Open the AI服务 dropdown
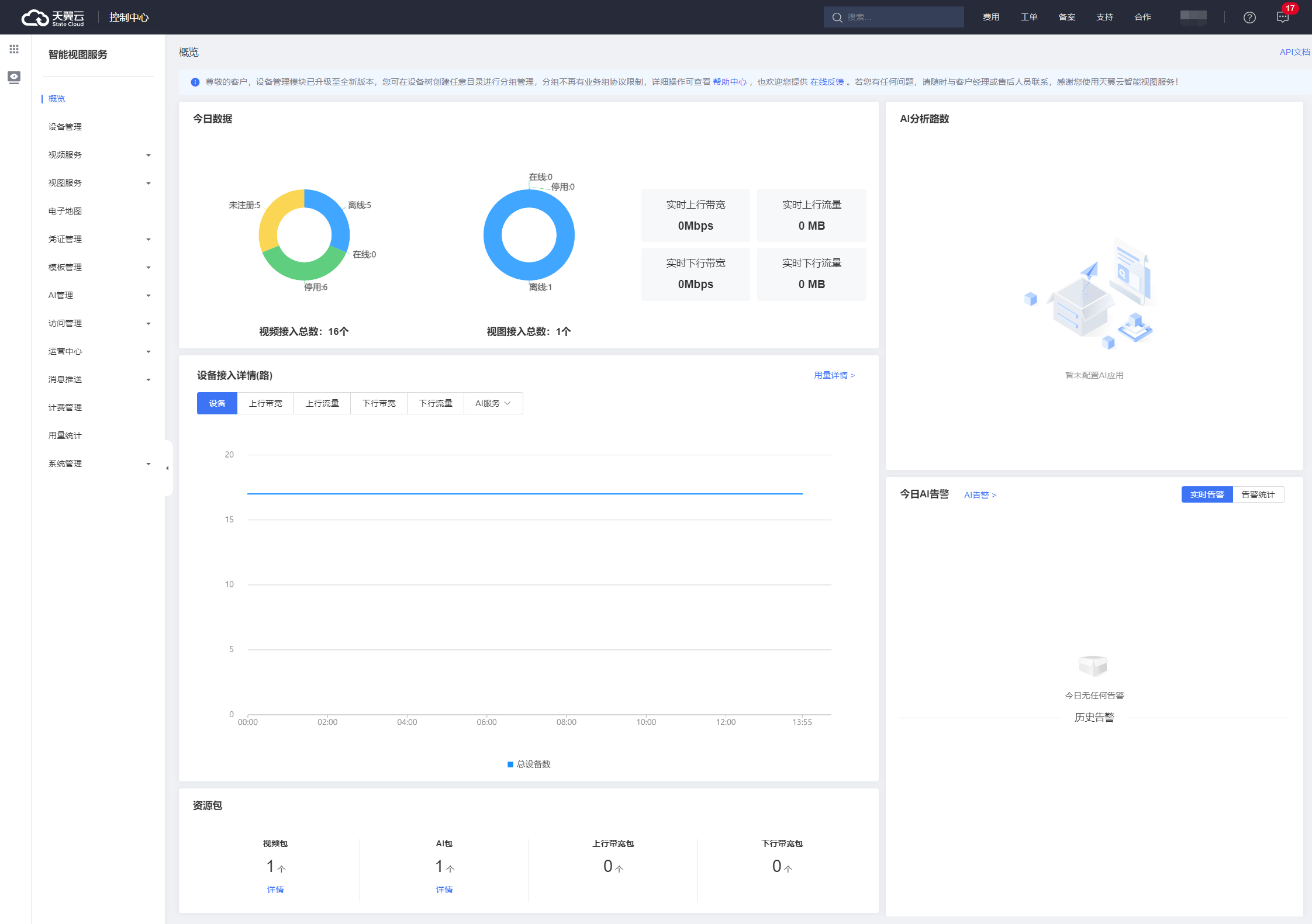 point(493,403)
